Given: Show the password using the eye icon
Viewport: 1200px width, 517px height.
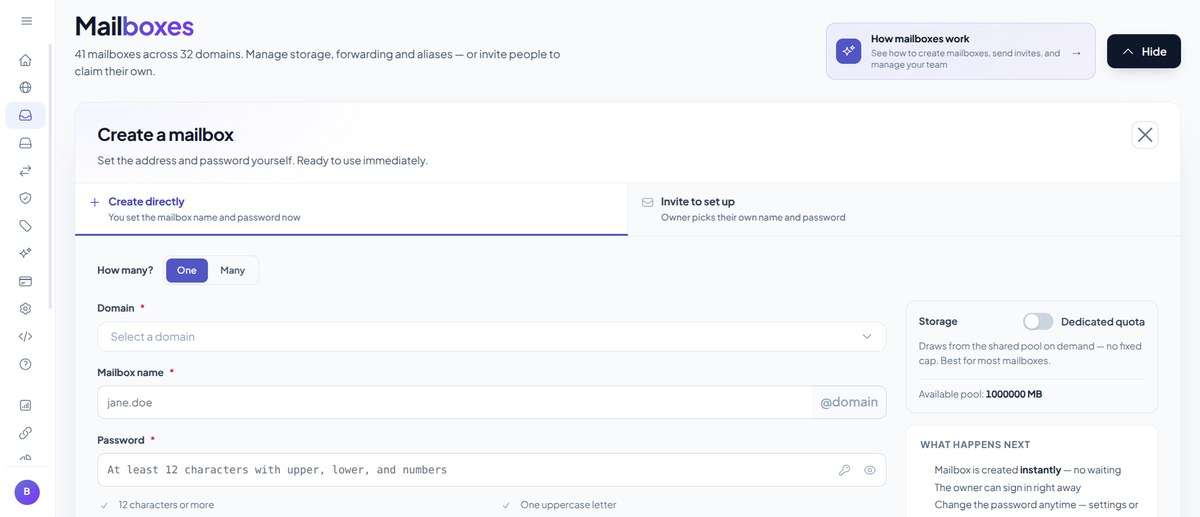Looking at the screenshot, I should [870, 470].
